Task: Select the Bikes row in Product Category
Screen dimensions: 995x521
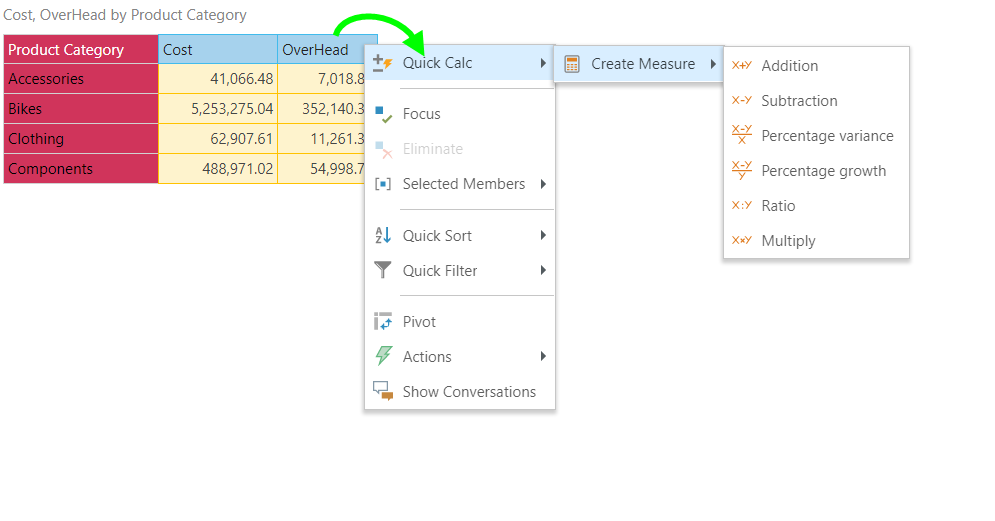Action: pyautogui.click(x=80, y=109)
